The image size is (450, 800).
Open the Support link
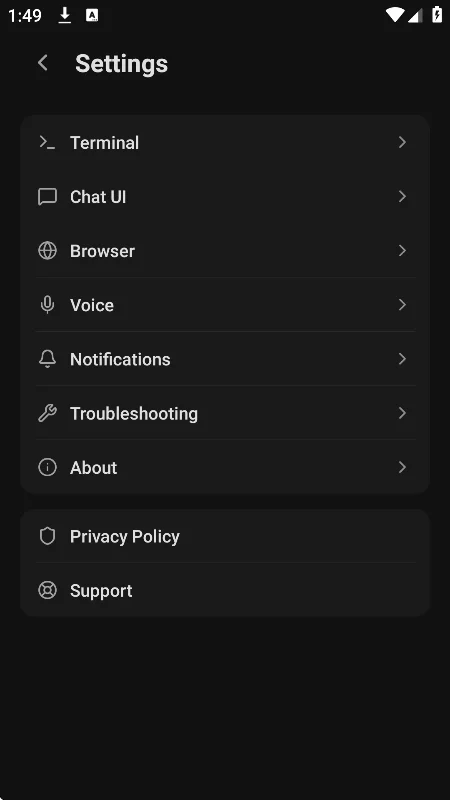(225, 590)
